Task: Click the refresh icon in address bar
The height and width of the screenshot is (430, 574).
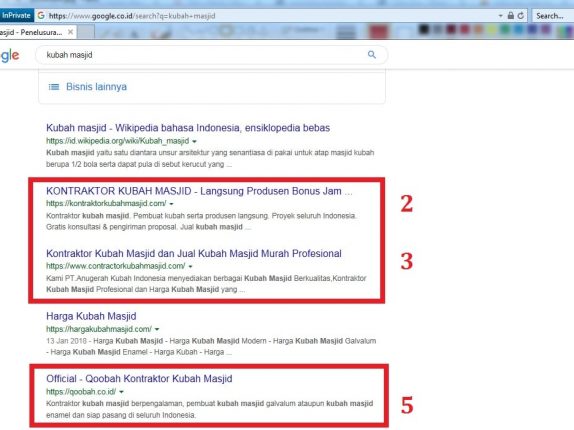Action: [520, 16]
